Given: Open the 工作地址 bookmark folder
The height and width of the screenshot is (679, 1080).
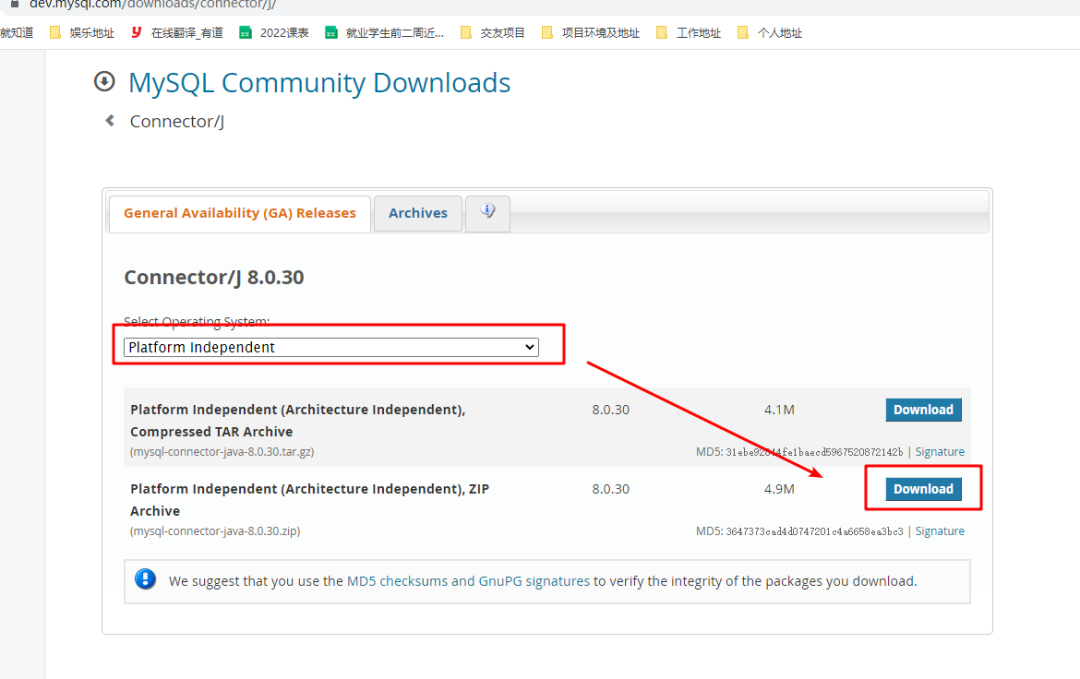Looking at the screenshot, I should (x=688, y=32).
